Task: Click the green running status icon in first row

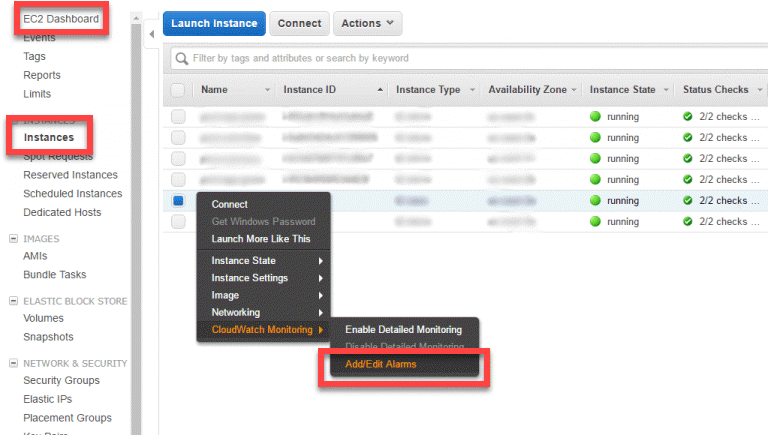Action: pos(595,117)
